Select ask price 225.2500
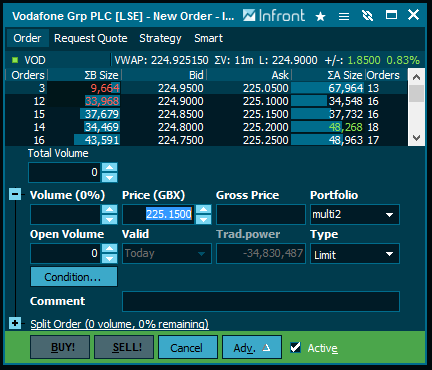Image resolution: width=432 pixels, height=370 pixels. point(266,140)
